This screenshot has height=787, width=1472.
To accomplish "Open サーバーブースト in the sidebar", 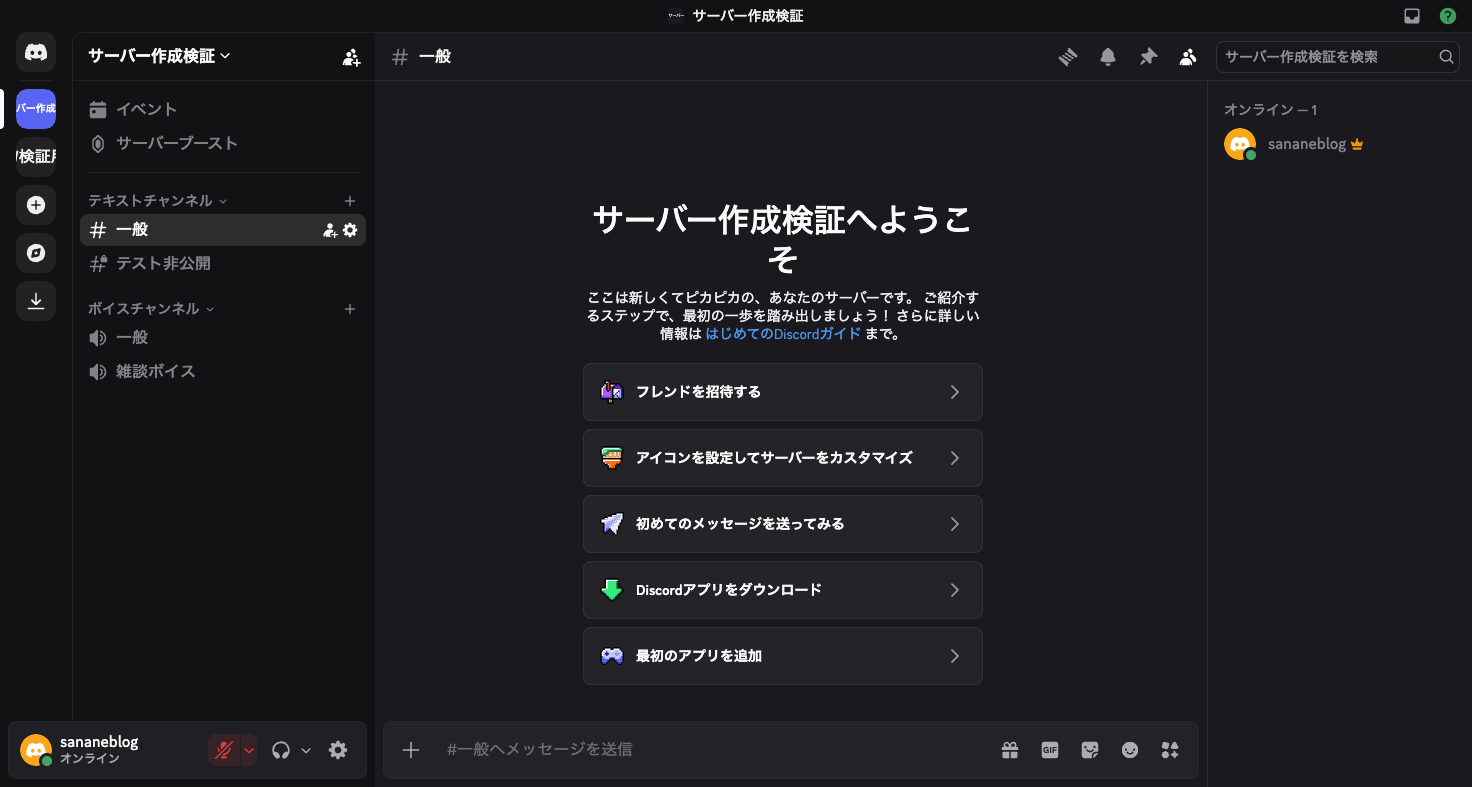I will 223,143.
